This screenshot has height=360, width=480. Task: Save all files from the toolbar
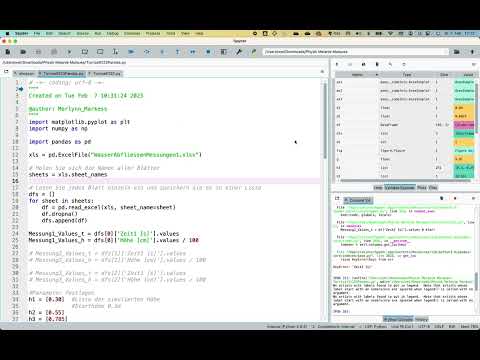(x=54, y=52)
